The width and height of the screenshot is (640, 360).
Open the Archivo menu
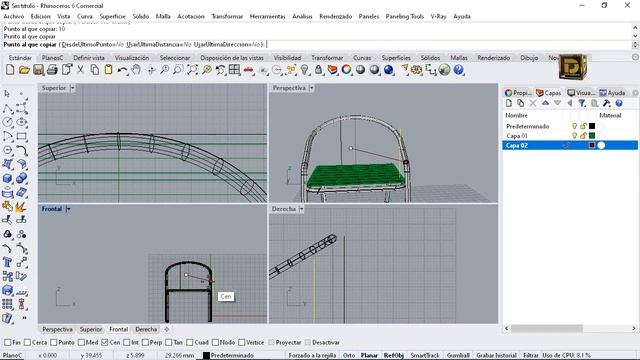coord(13,16)
